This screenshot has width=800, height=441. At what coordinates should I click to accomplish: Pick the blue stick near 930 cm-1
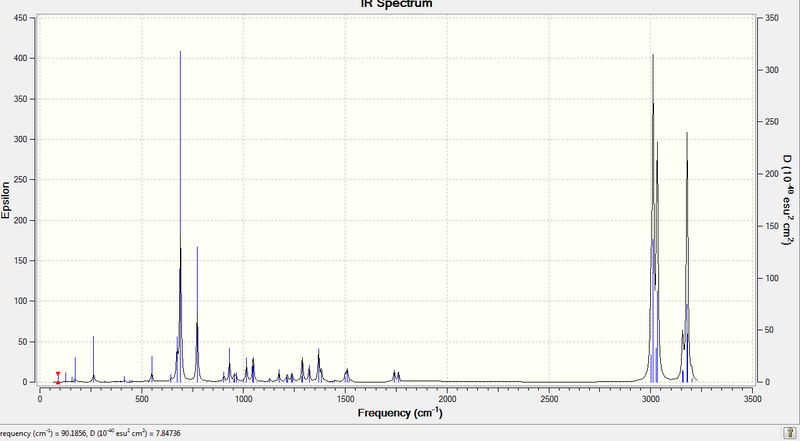(x=230, y=365)
